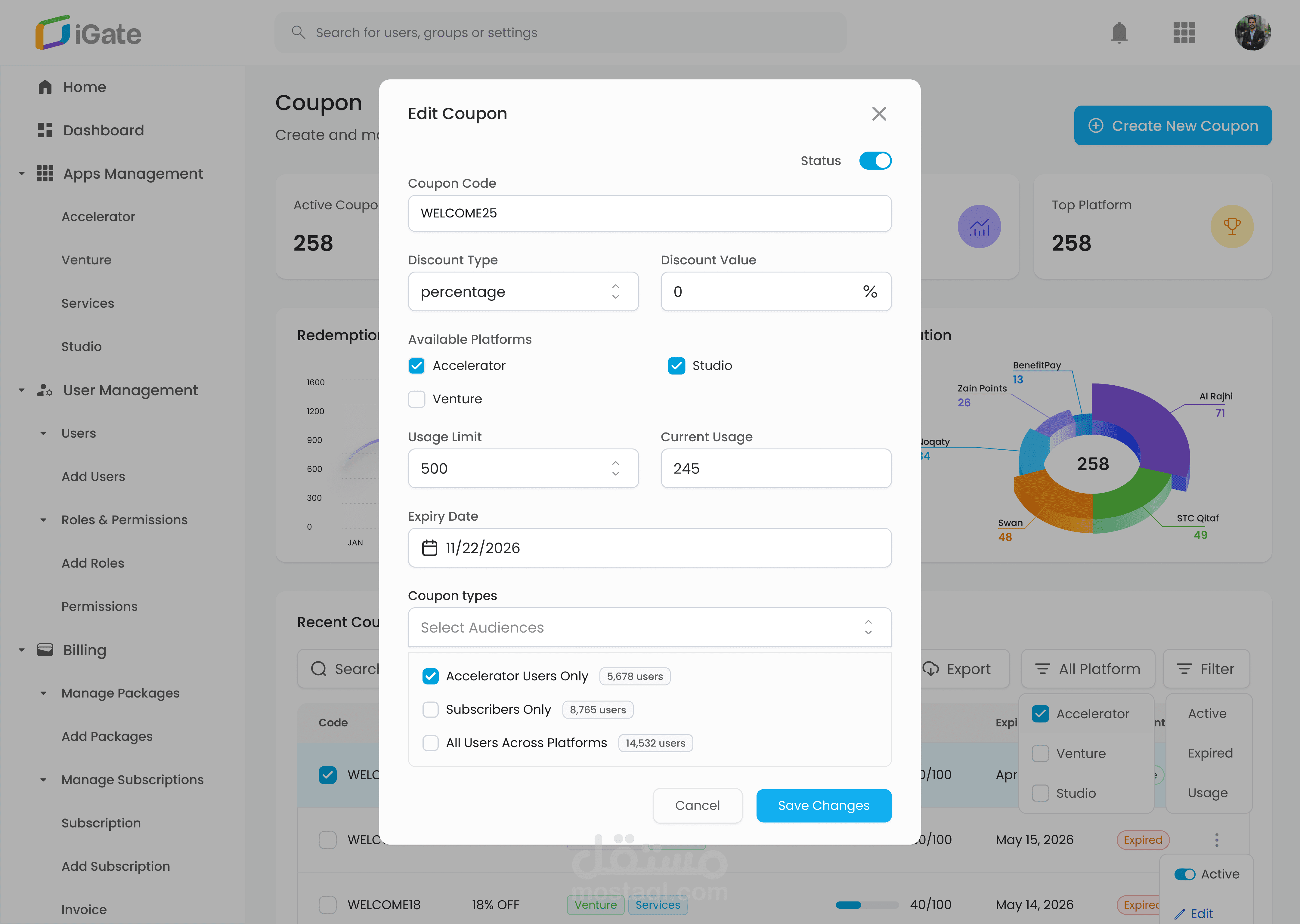Uncheck Accelerator Users Only option

coord(430,676)
